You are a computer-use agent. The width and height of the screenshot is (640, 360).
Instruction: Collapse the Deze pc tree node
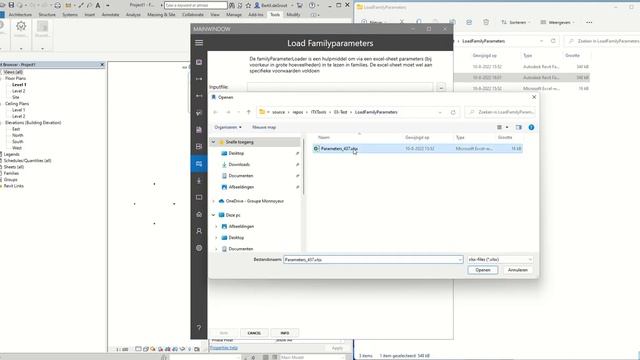point(213,215)
